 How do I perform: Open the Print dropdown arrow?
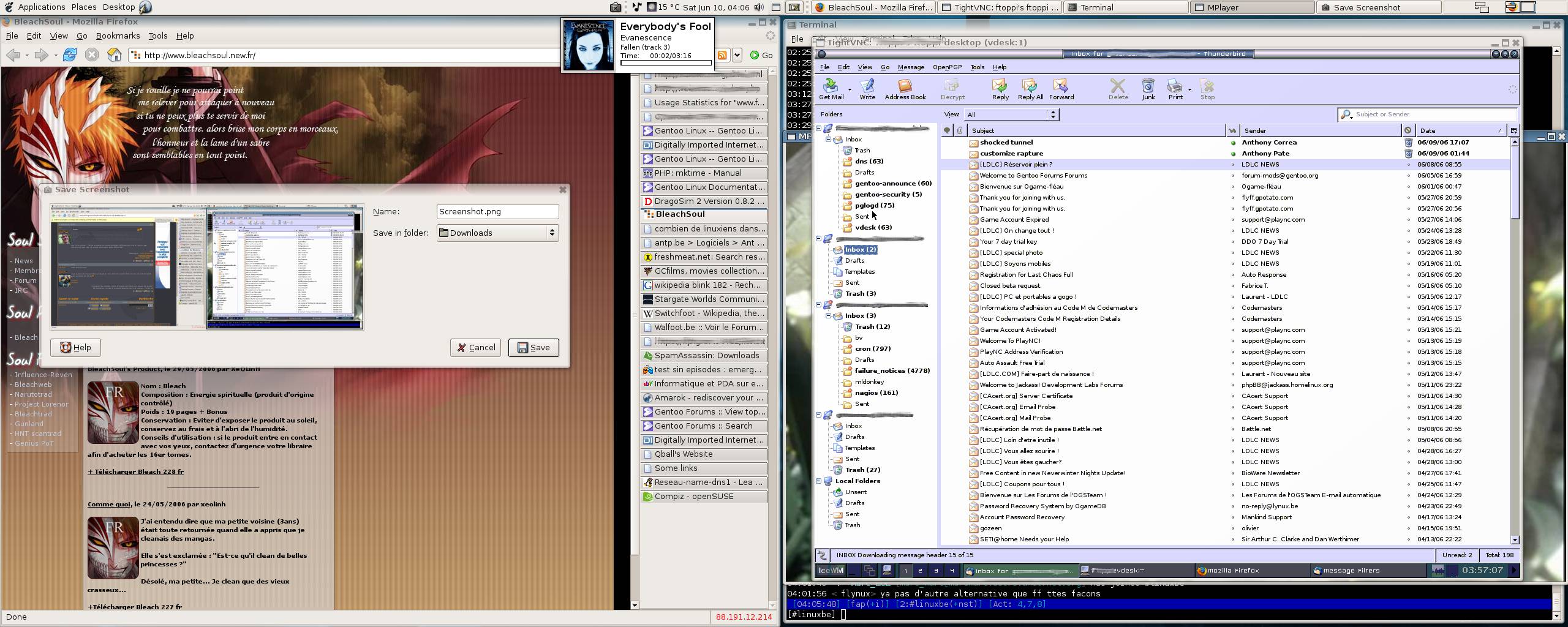(x=1189, y=89)
